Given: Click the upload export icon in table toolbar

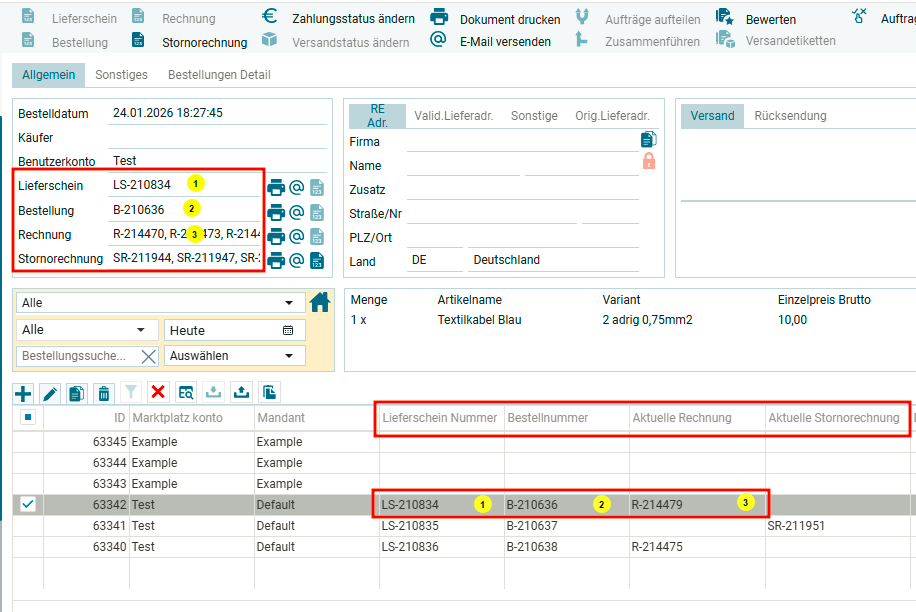Looking at the screenshot, I should coord(241,392).
